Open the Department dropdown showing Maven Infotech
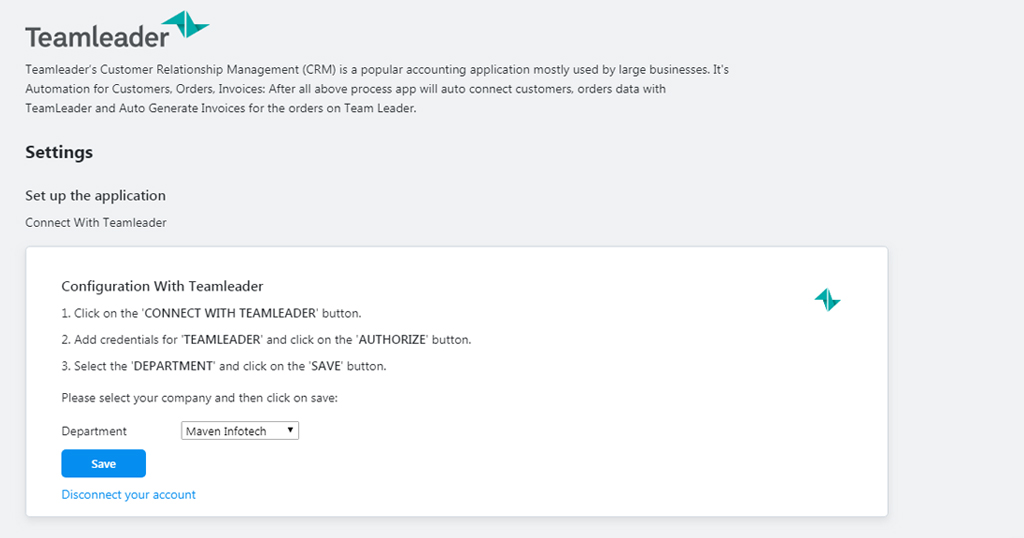1024x538 pixels. (240, 430)
